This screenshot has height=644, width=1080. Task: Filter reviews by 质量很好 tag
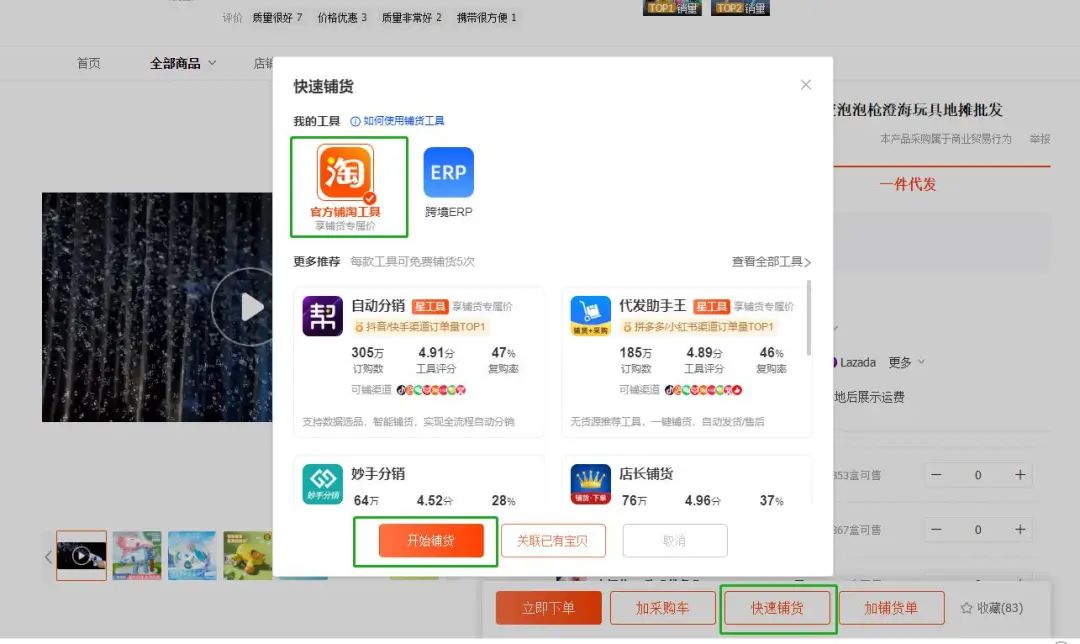point(278,18)
